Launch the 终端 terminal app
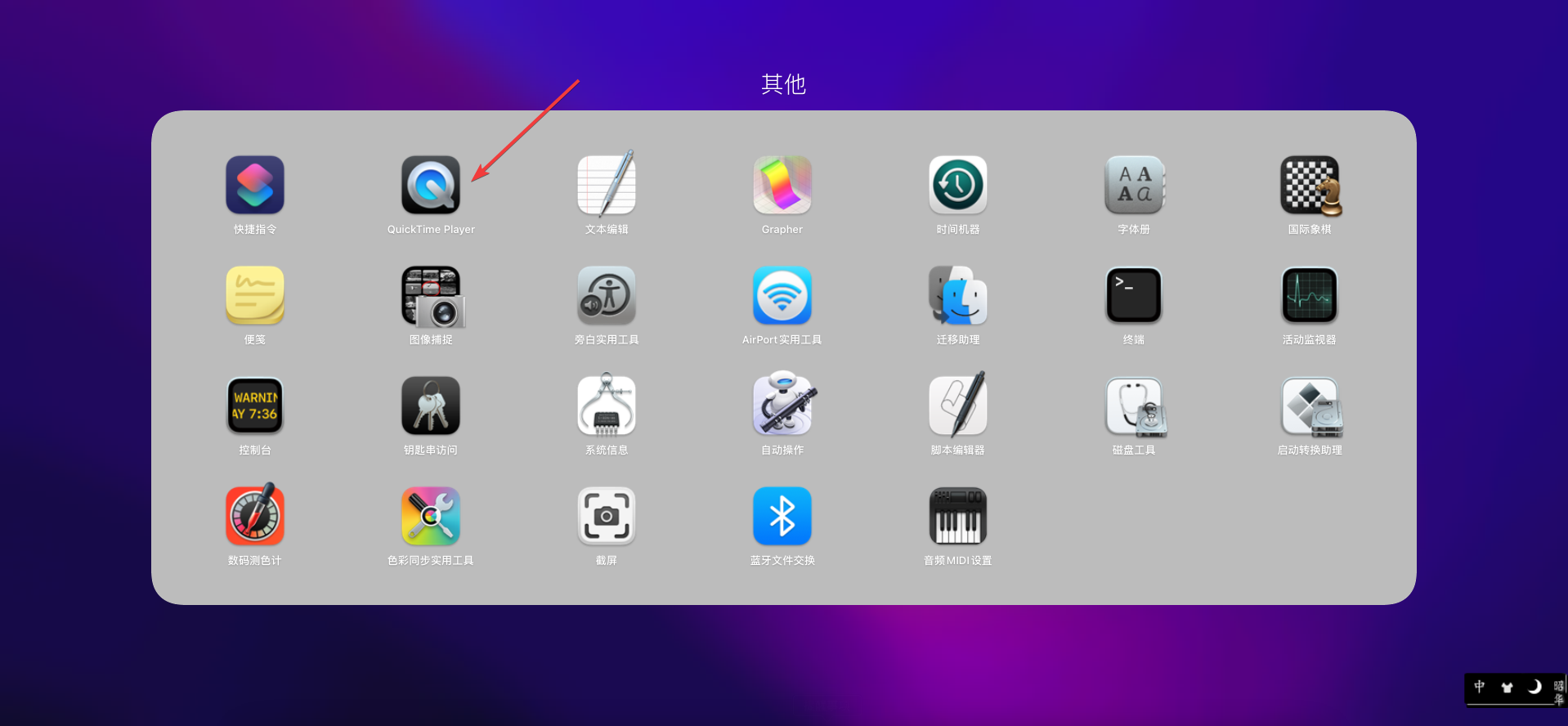Image resolution: width=1568 pixels, height=726 pixels. point(1134,296)
